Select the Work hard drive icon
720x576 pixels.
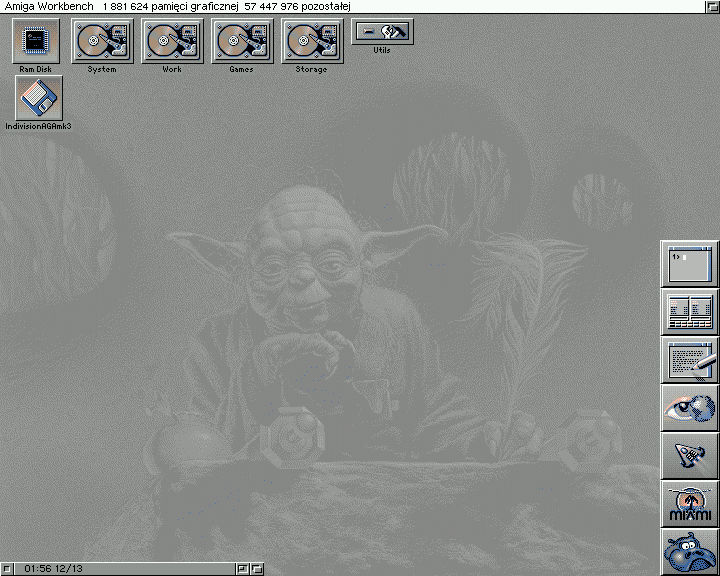click(x=172, y=40)
